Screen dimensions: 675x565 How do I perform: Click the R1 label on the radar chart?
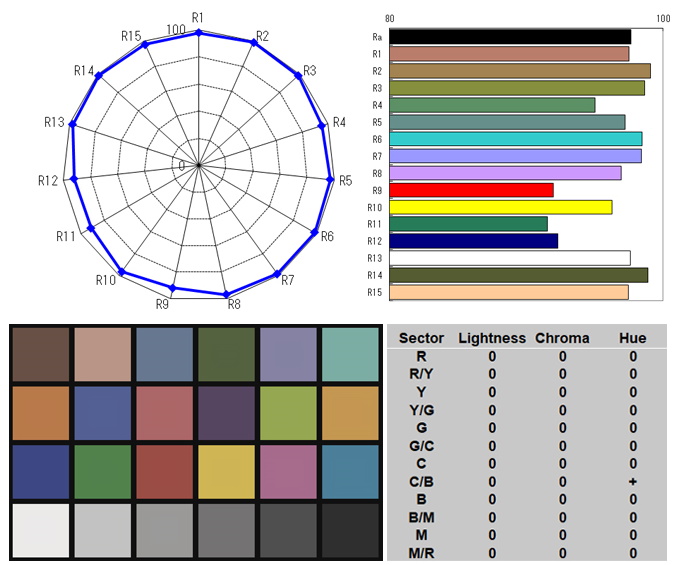click(198, 18)
